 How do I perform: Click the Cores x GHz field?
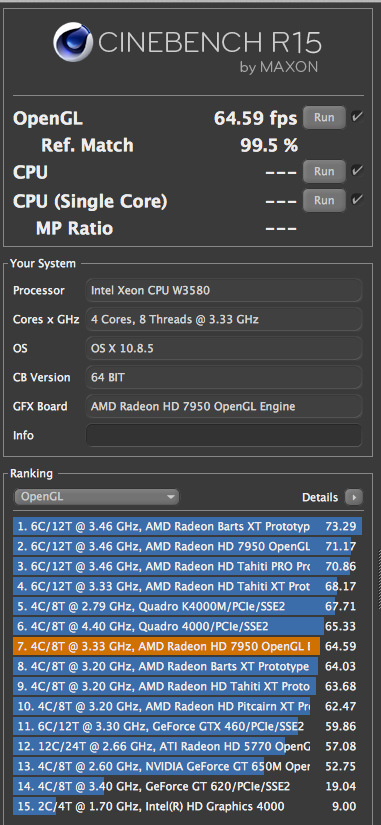tap(224, 319)
